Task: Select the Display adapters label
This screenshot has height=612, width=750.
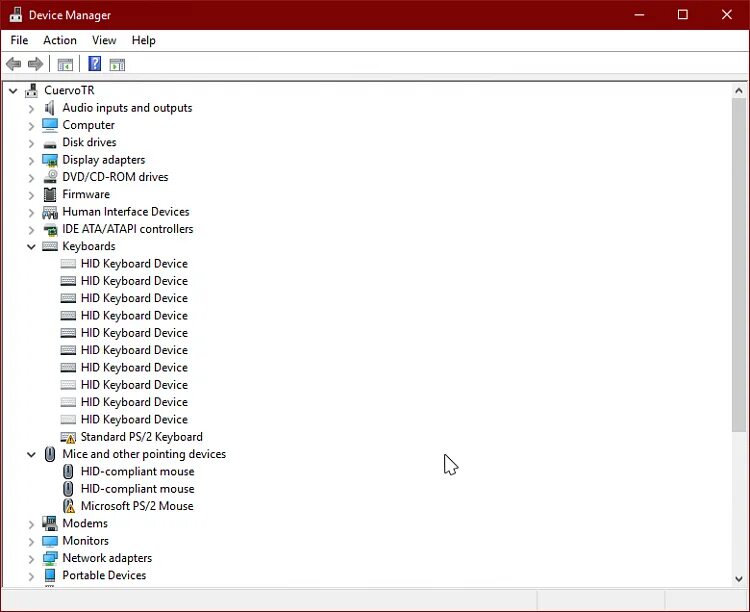Action: [x=104, y=160]
